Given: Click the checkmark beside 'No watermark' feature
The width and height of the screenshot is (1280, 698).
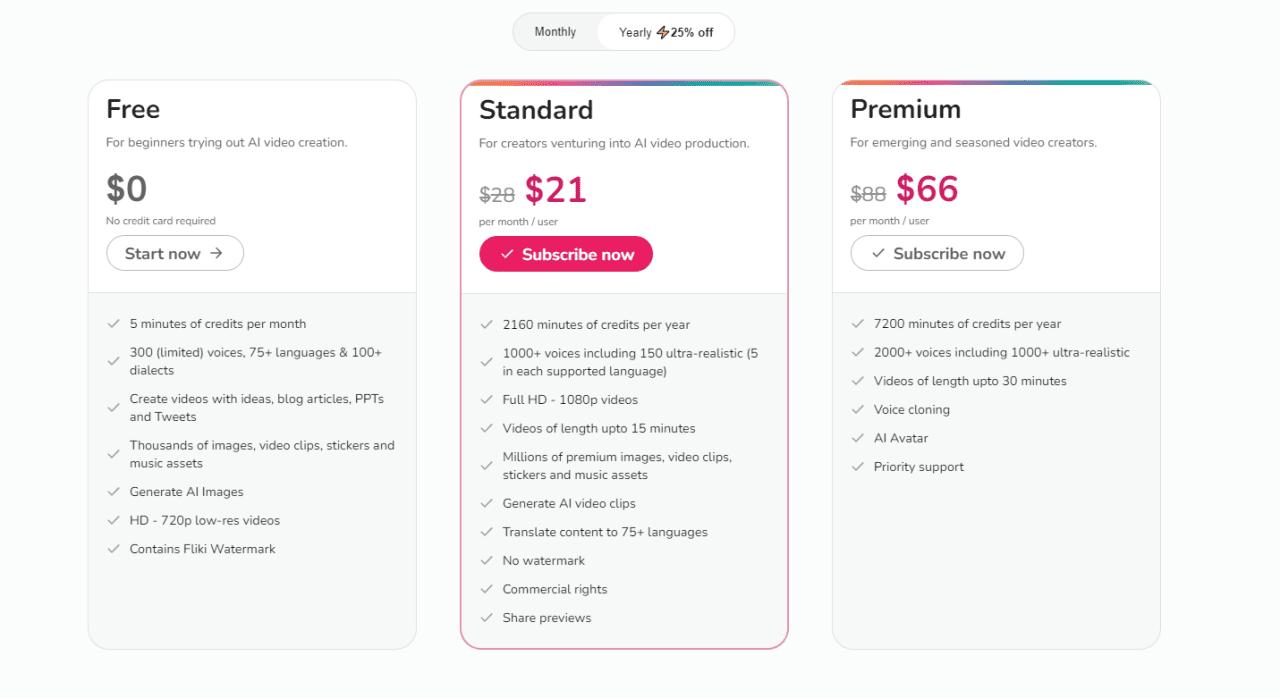Looking at the screenshot, I should pyautogui.click(x=485, y=560).
